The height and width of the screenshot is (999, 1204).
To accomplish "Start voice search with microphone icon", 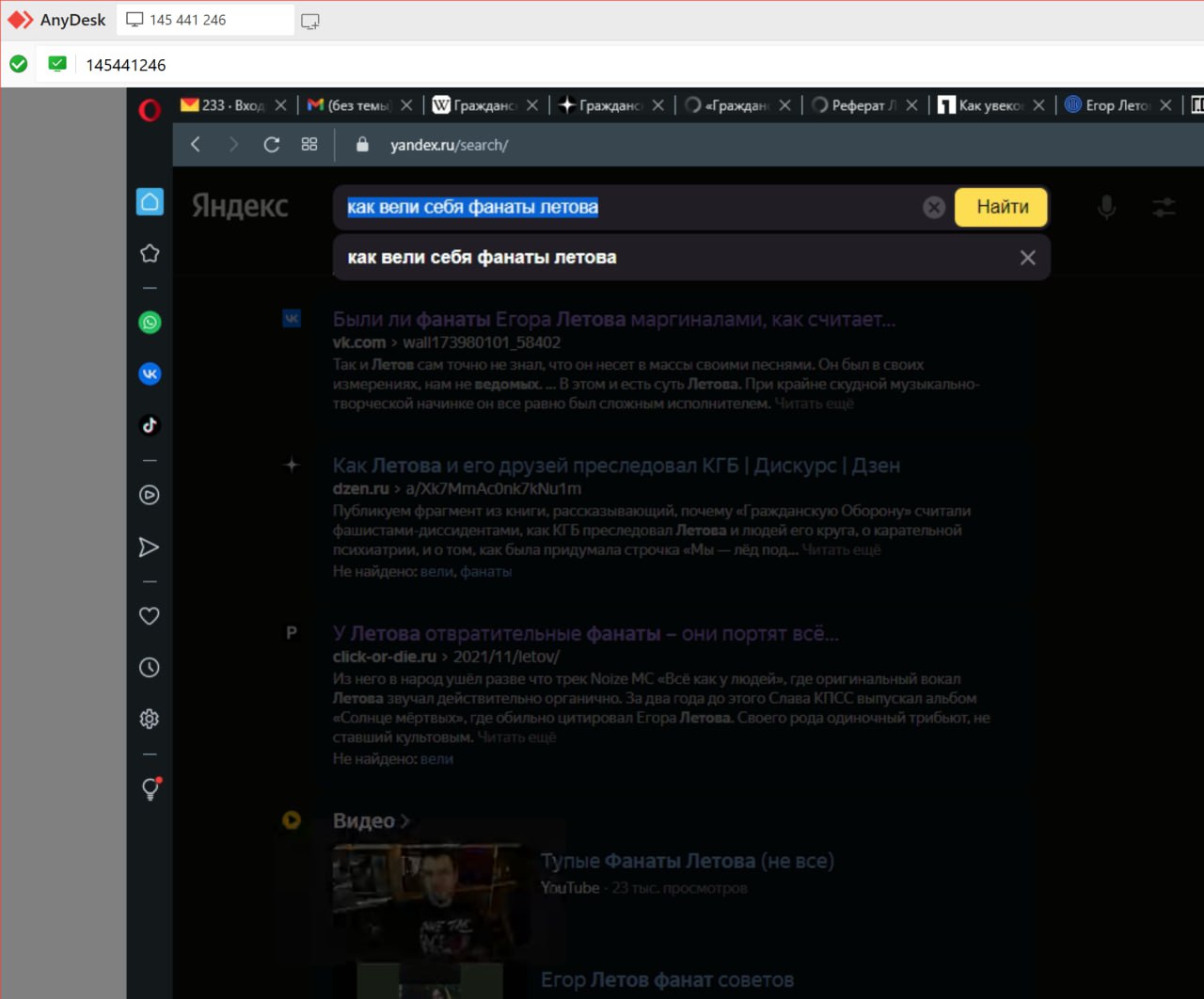I will coord(1107,207).
